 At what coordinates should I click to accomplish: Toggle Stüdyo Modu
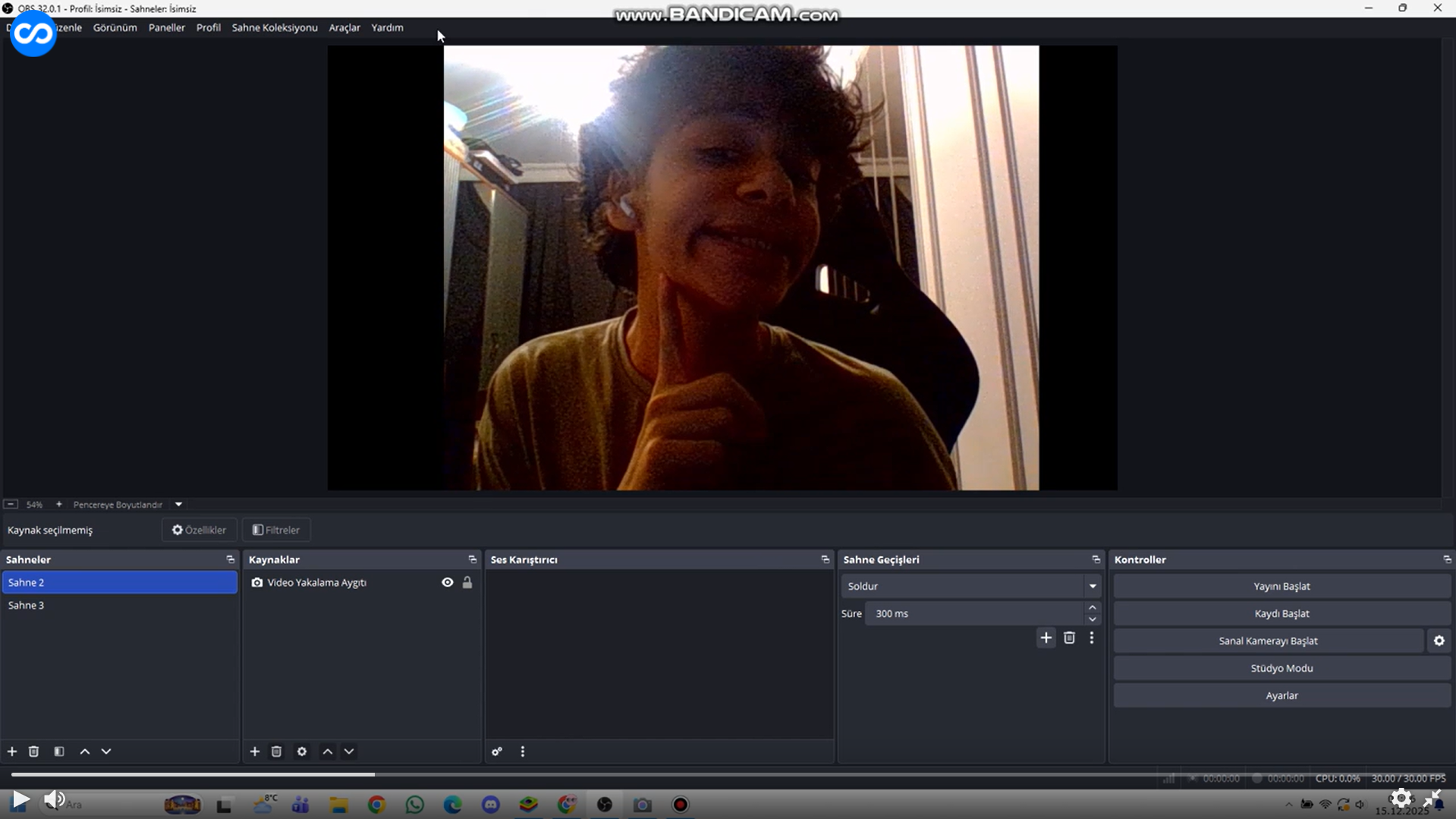pyautogui.click(x=1281, y=669)
